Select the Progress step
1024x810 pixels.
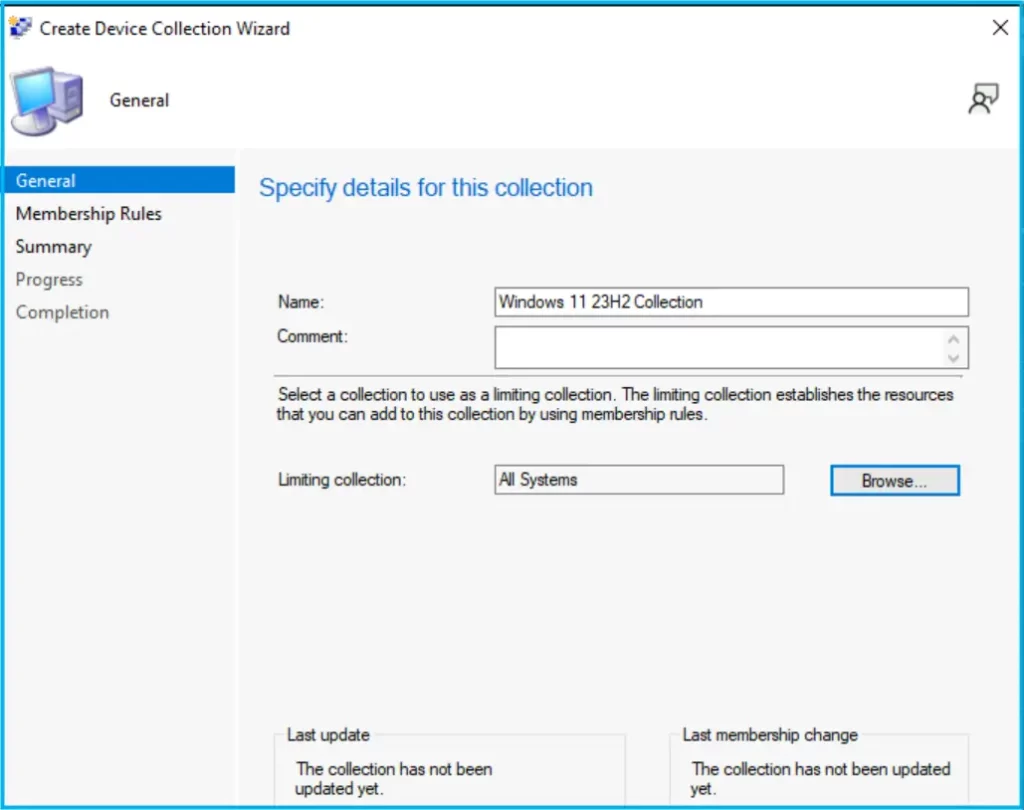(49, 280)
